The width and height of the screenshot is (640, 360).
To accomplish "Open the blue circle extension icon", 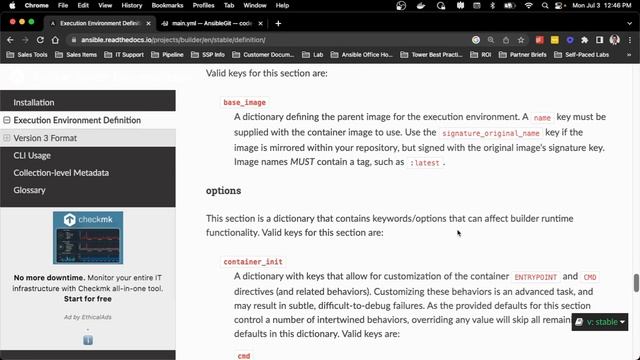I will [570, 40].
